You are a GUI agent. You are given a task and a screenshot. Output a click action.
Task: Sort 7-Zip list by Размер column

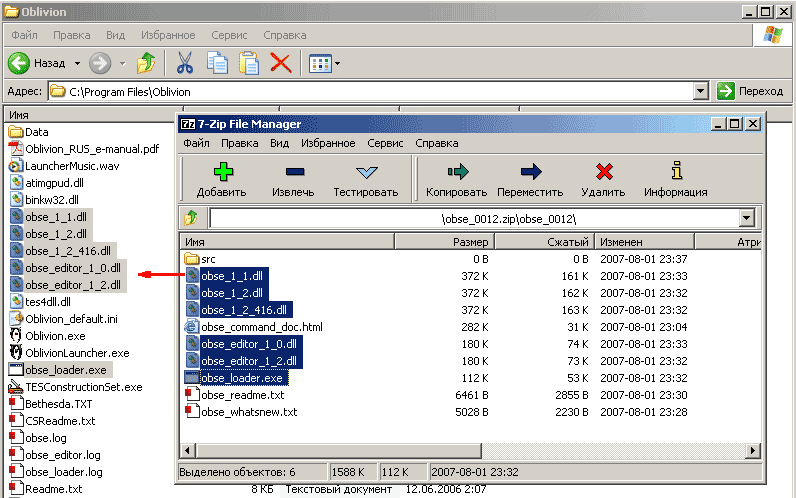[x=444, y=242]
